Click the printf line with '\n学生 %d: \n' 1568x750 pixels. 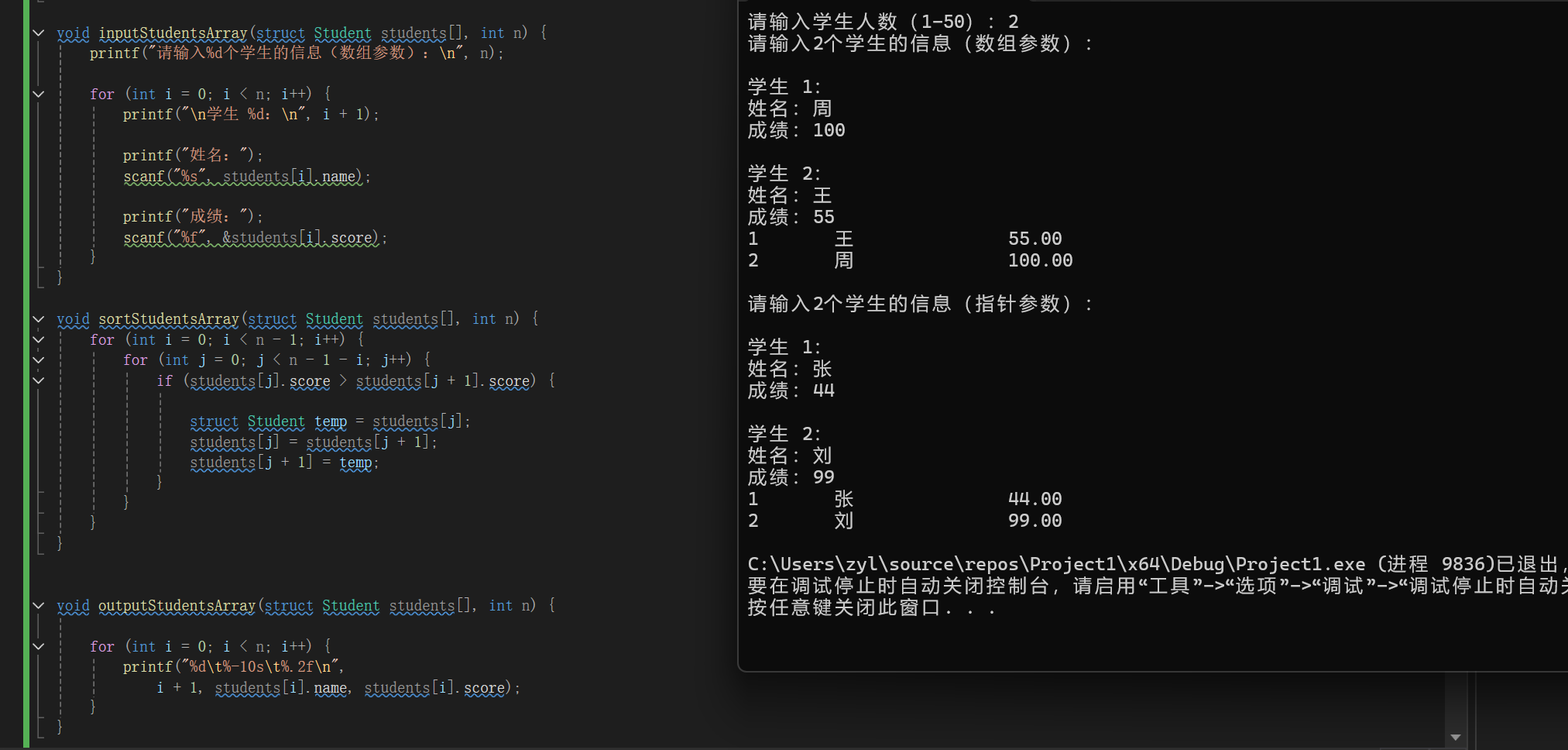(251, 114)
